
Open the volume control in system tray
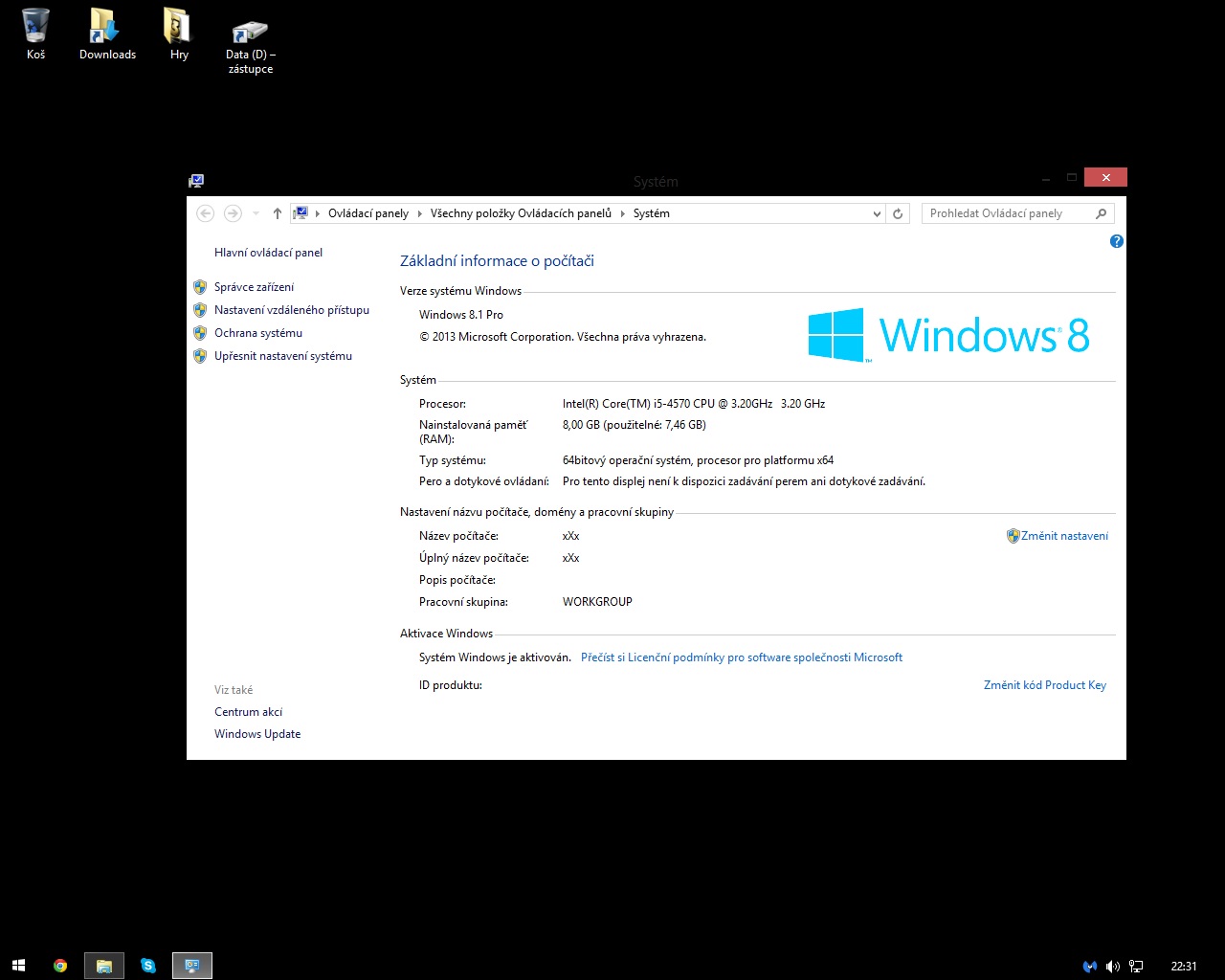point(1112,967)
